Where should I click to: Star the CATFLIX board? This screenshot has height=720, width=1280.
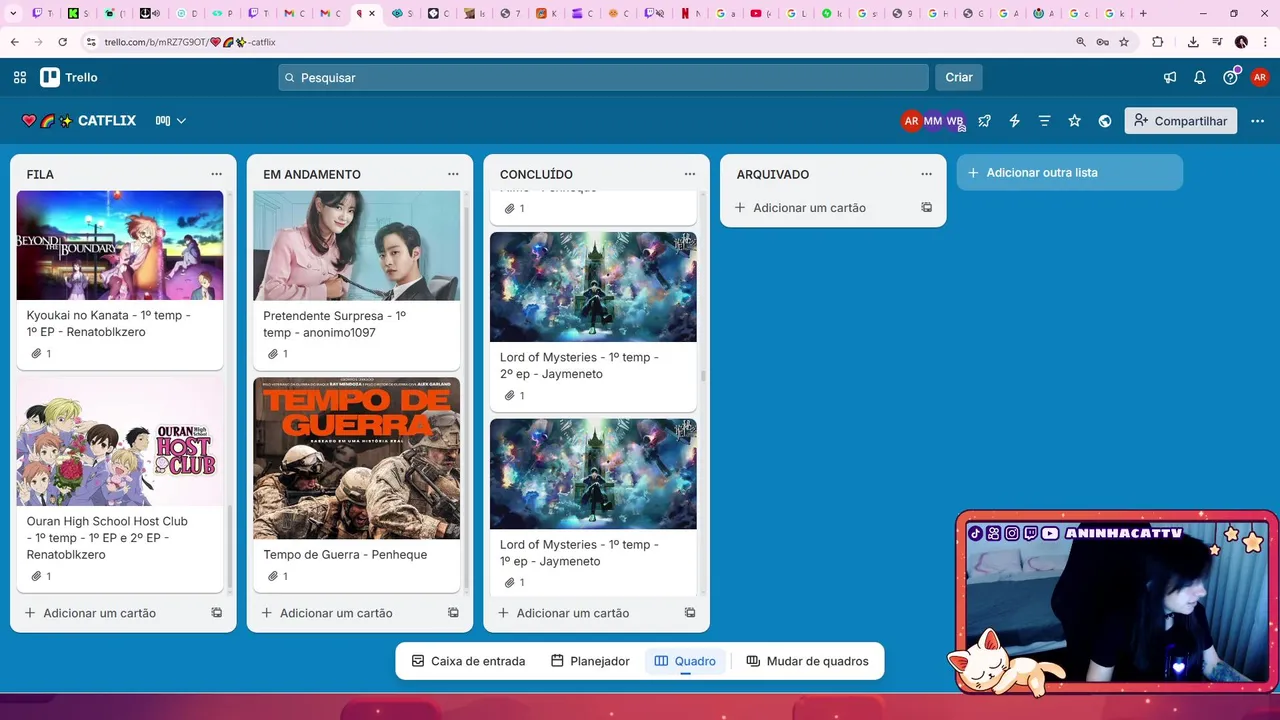pos(1075,121)
